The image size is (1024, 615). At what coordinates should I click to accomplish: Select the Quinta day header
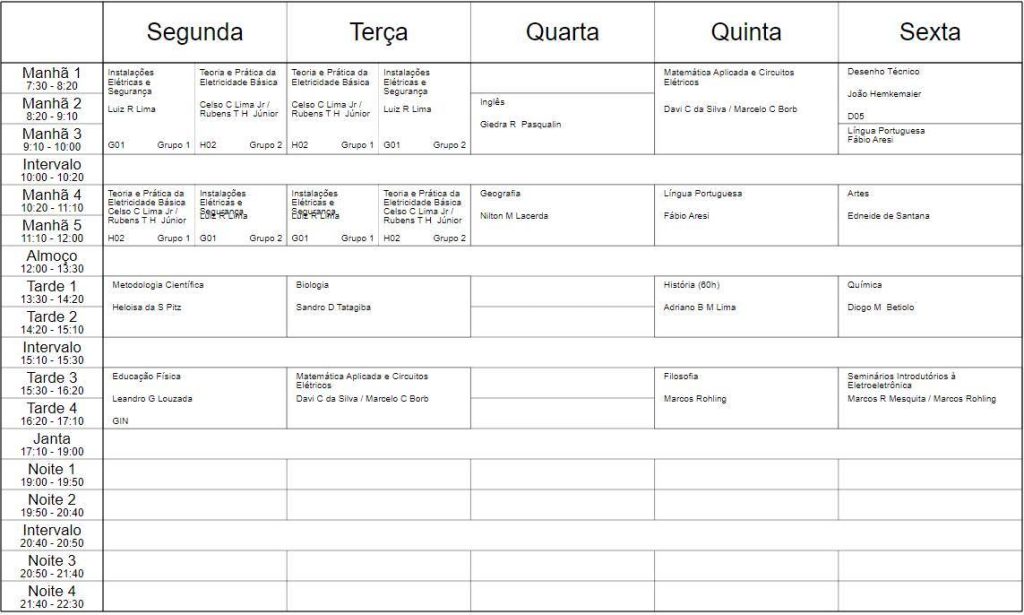[x=746, y=32]
